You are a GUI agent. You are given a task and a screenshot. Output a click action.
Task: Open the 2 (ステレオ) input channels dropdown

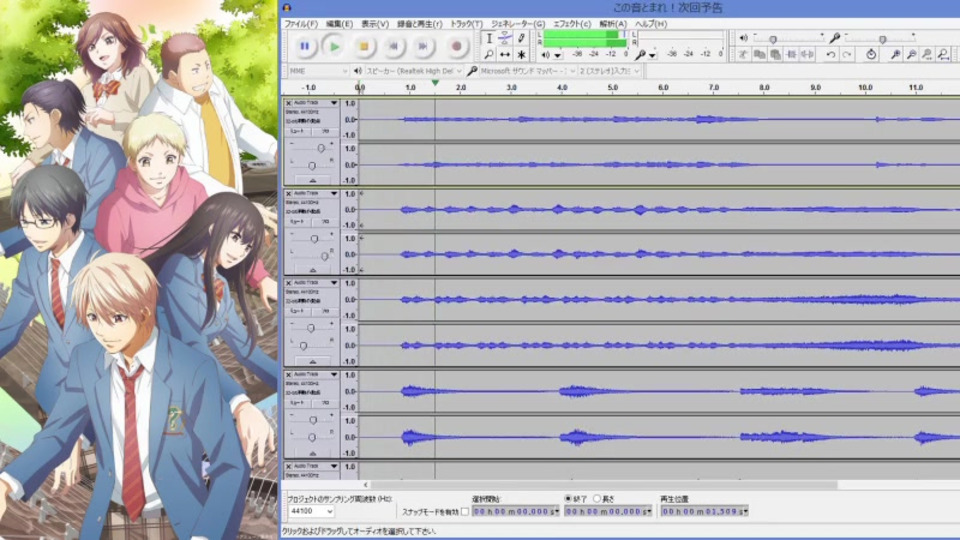(610, 71)
